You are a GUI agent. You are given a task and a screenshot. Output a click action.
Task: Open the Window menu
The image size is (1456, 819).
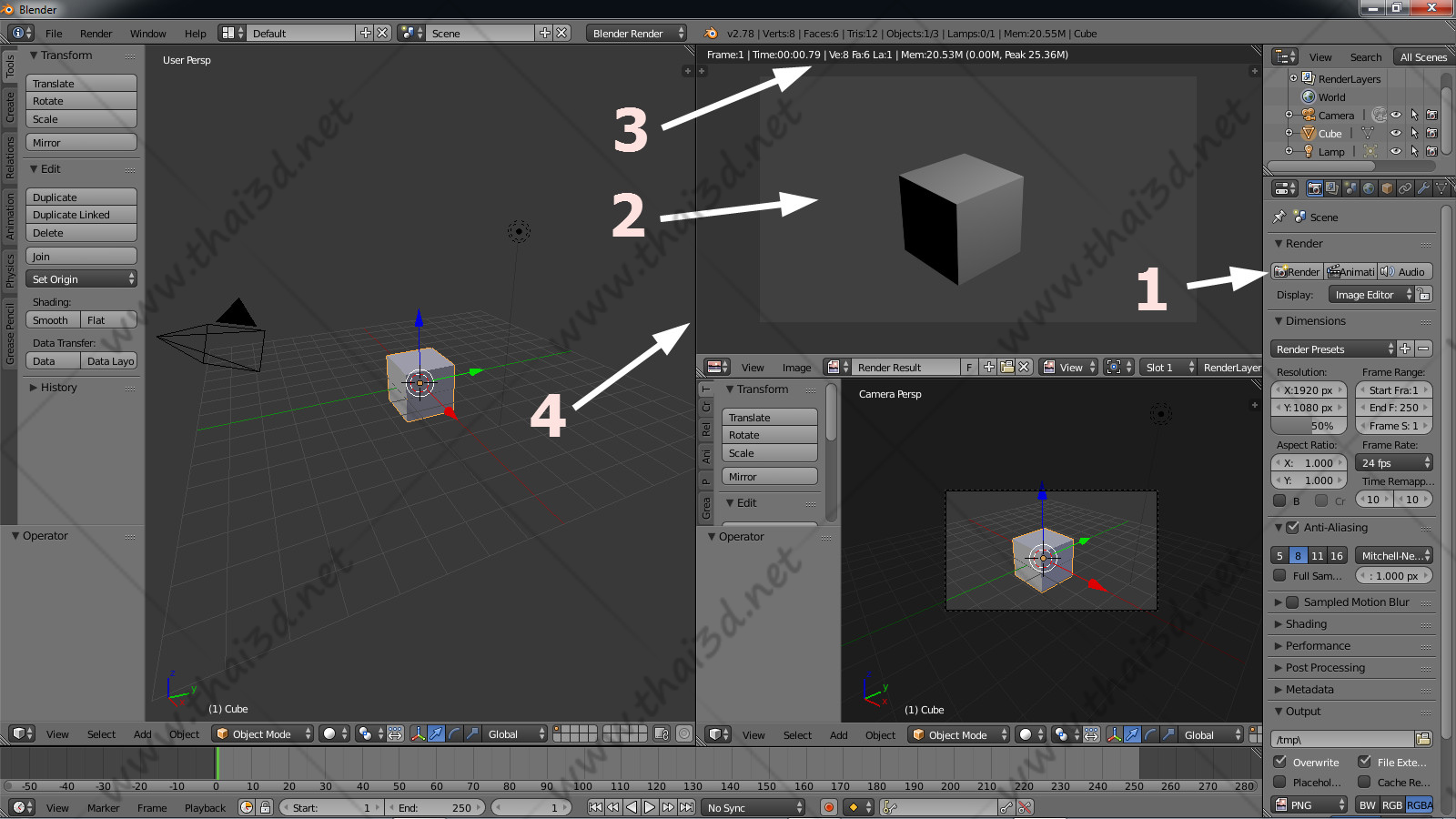(147, 34)
